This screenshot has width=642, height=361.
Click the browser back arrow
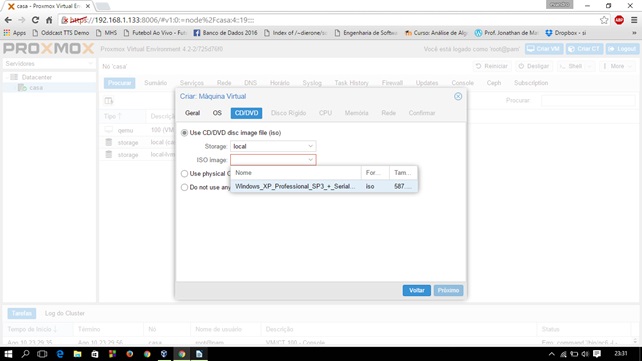click(8, 20)
